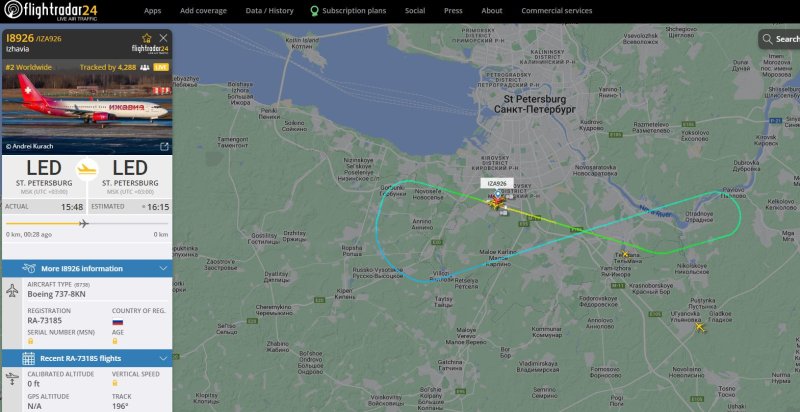Favorite flight I8926 with the star icon
The height and width of the screenshot is (412, 800).
click(147, 38)
